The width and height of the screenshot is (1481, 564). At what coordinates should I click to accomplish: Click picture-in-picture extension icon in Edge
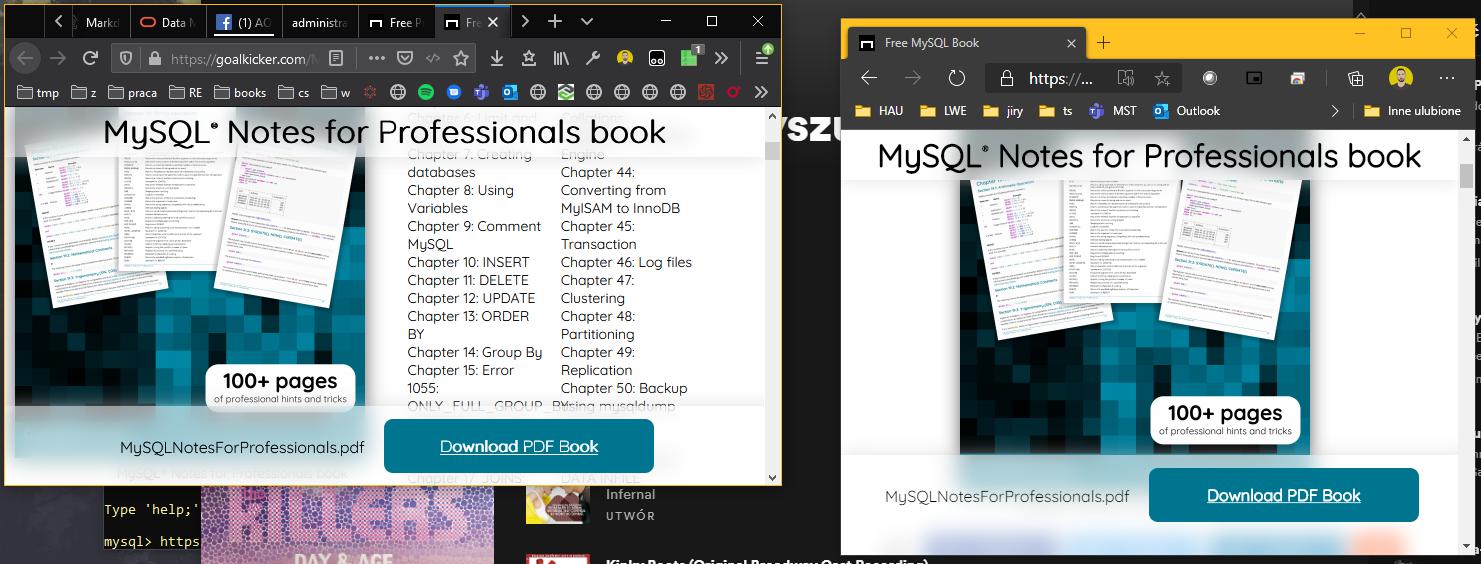pyautogui.click(x=1254, y=78)
